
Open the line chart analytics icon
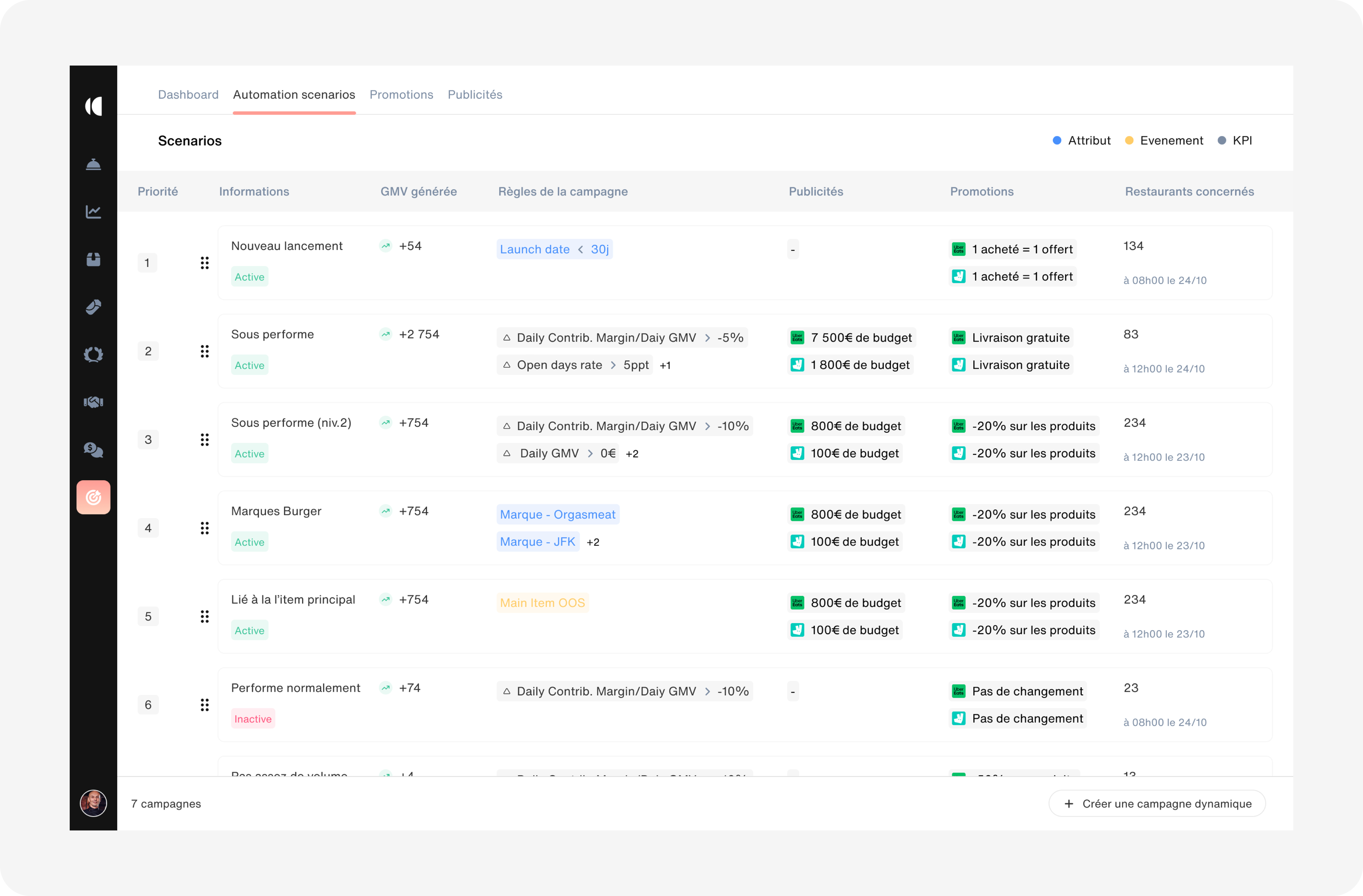(93, 212)
